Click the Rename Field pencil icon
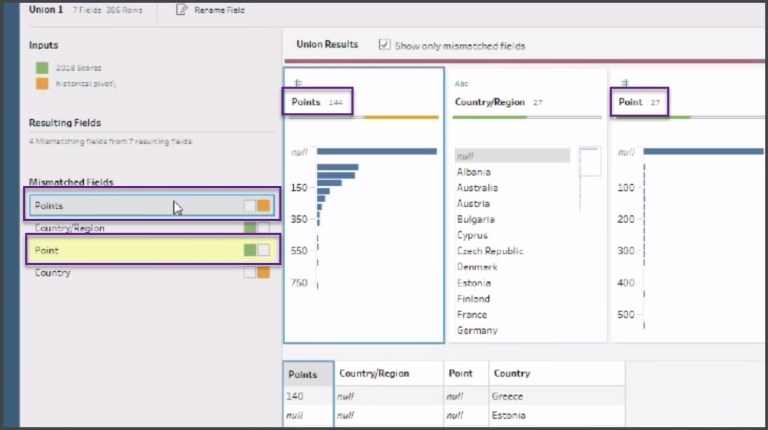This screenshot has width=768, height=430. coord(181,10)
